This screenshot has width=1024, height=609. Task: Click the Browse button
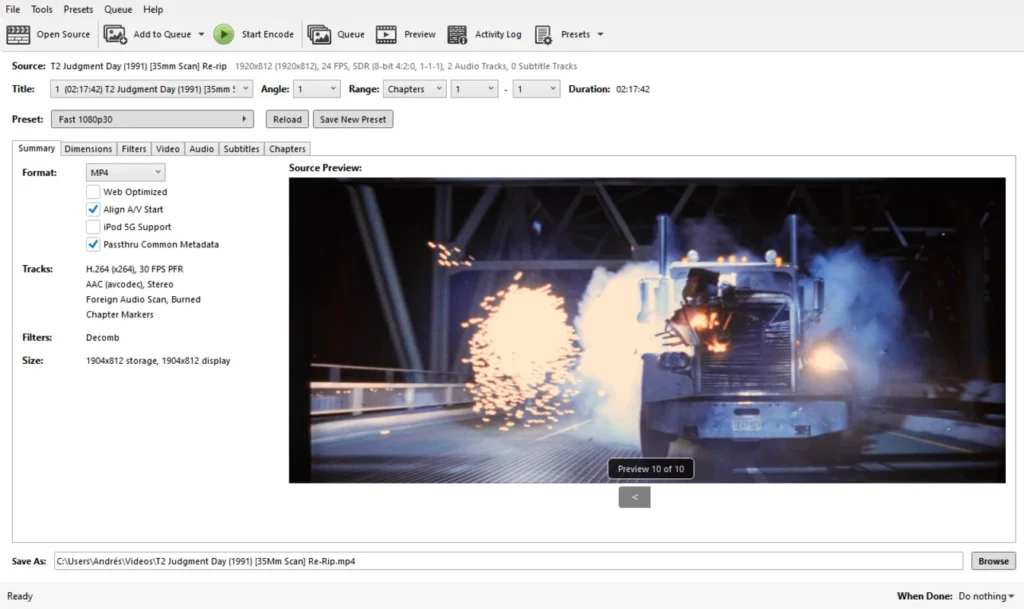pyautogui.click(x=993, y=561)
